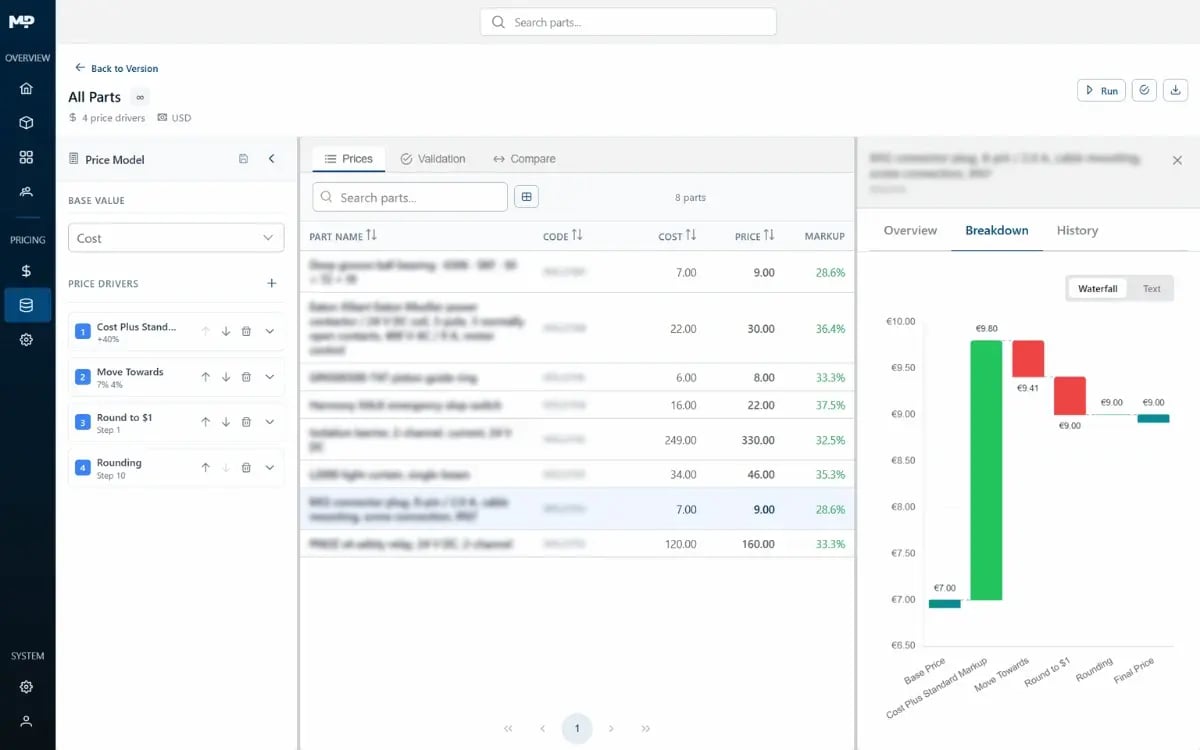
Task: Click the Back to Version link
Action: point(116,68)
